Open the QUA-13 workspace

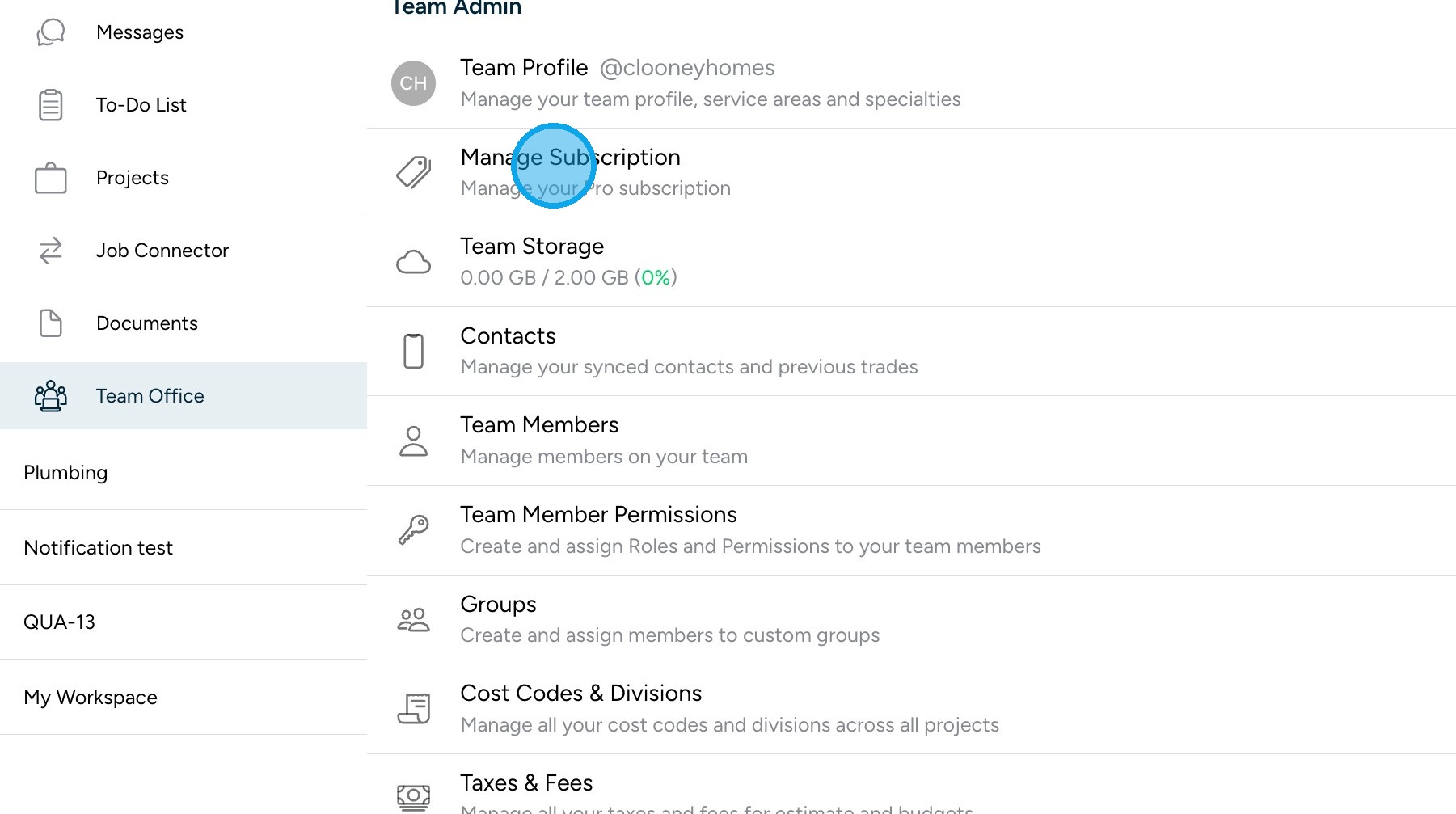coord(59,622)
